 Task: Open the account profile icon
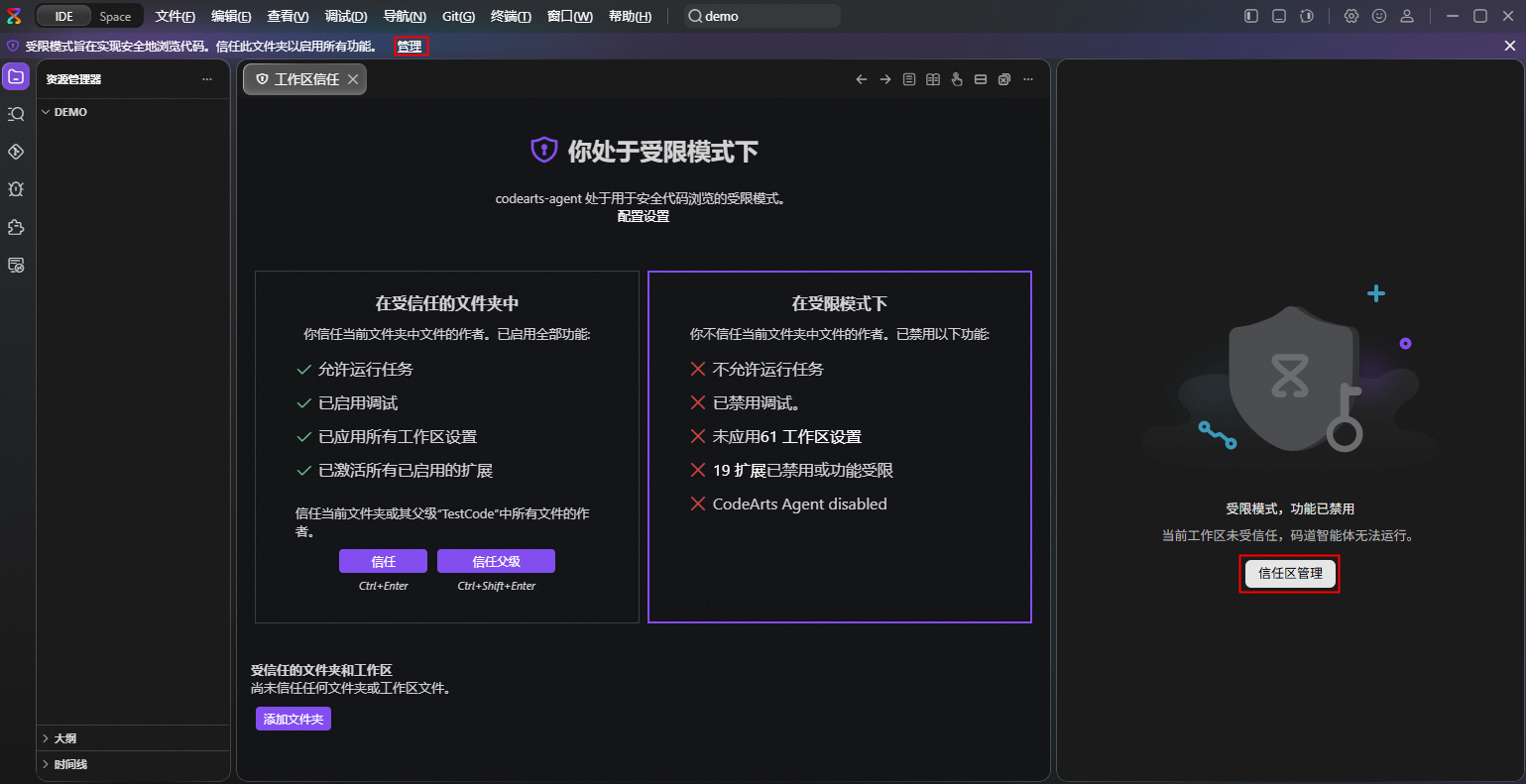click(x=1407, y=16)
